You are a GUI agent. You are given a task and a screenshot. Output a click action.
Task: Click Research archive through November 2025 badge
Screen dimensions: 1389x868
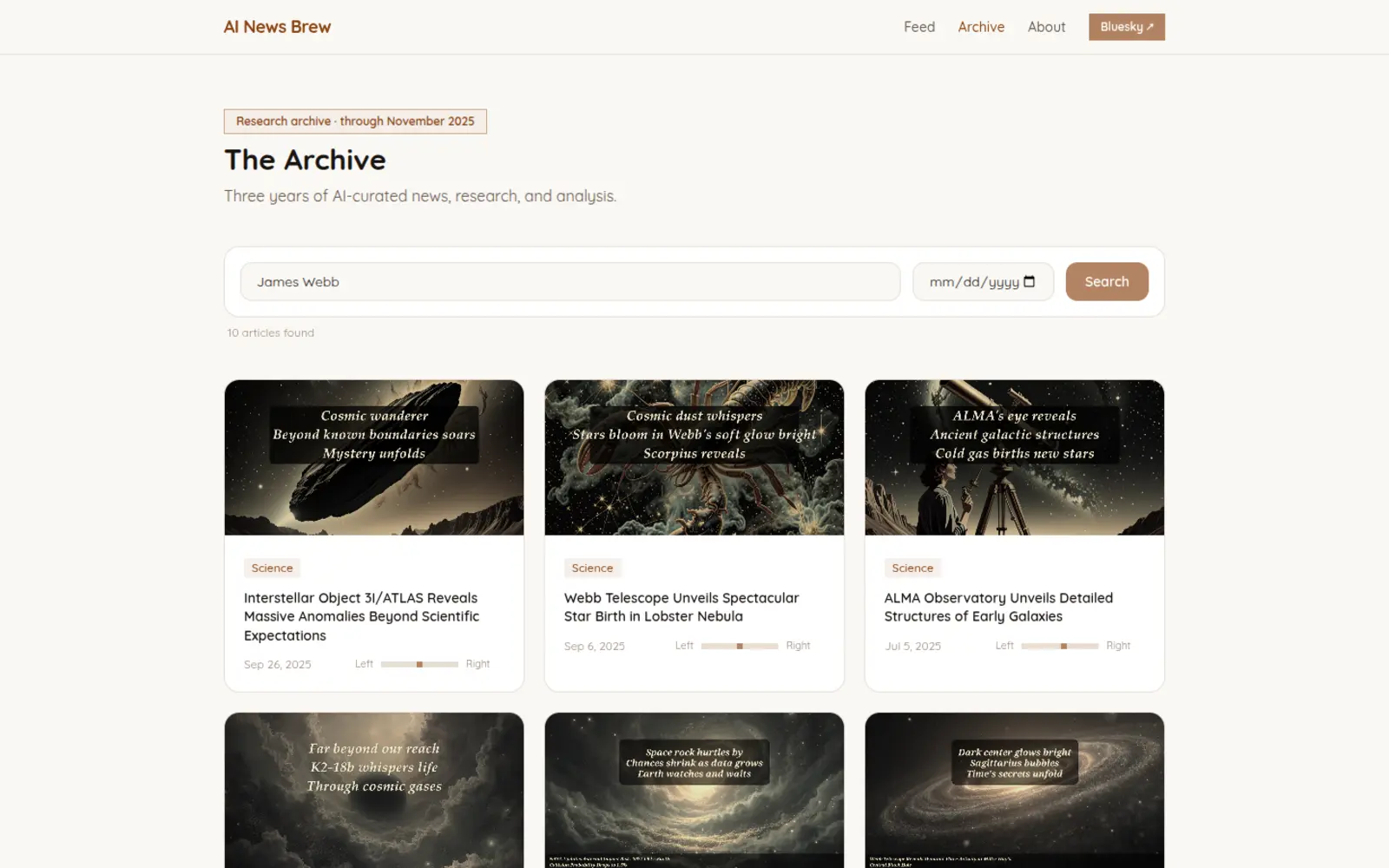(x=355, y=122)
